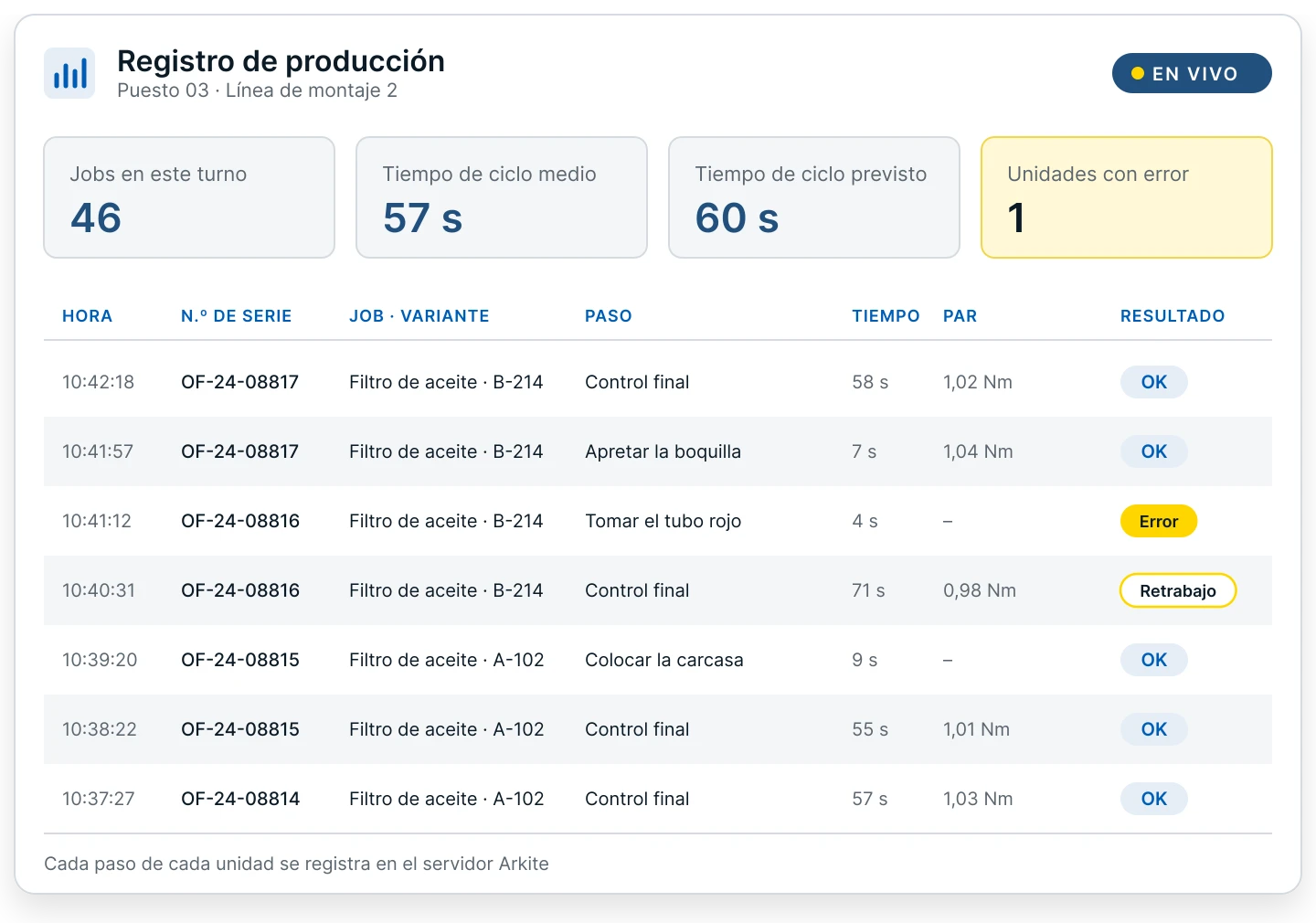The image size is (1316, 923).
Task: Select serial OF-24-08816 in the Retrabajo row
Action: (x=240, y=590)
